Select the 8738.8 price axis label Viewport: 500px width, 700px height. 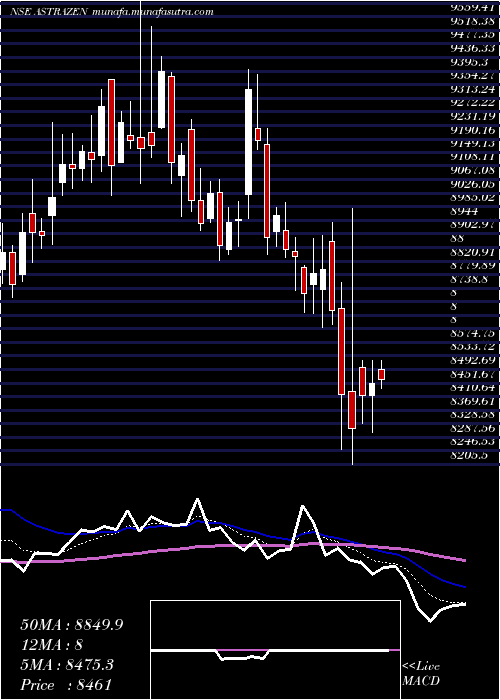tap(470, 279)
